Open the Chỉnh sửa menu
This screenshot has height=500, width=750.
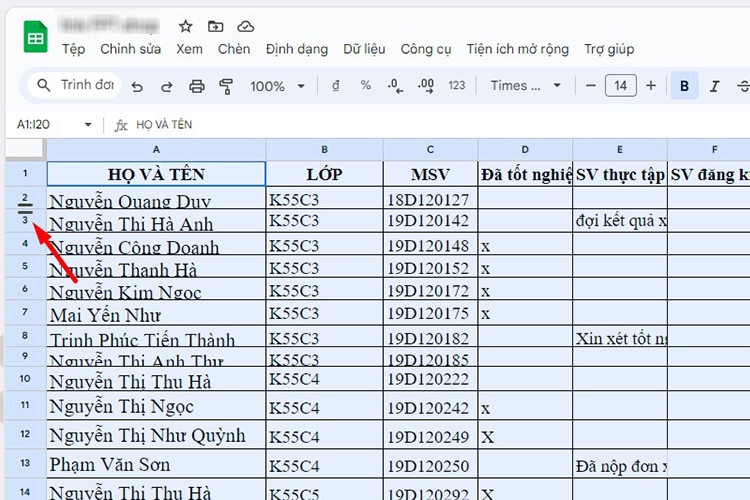131,49
